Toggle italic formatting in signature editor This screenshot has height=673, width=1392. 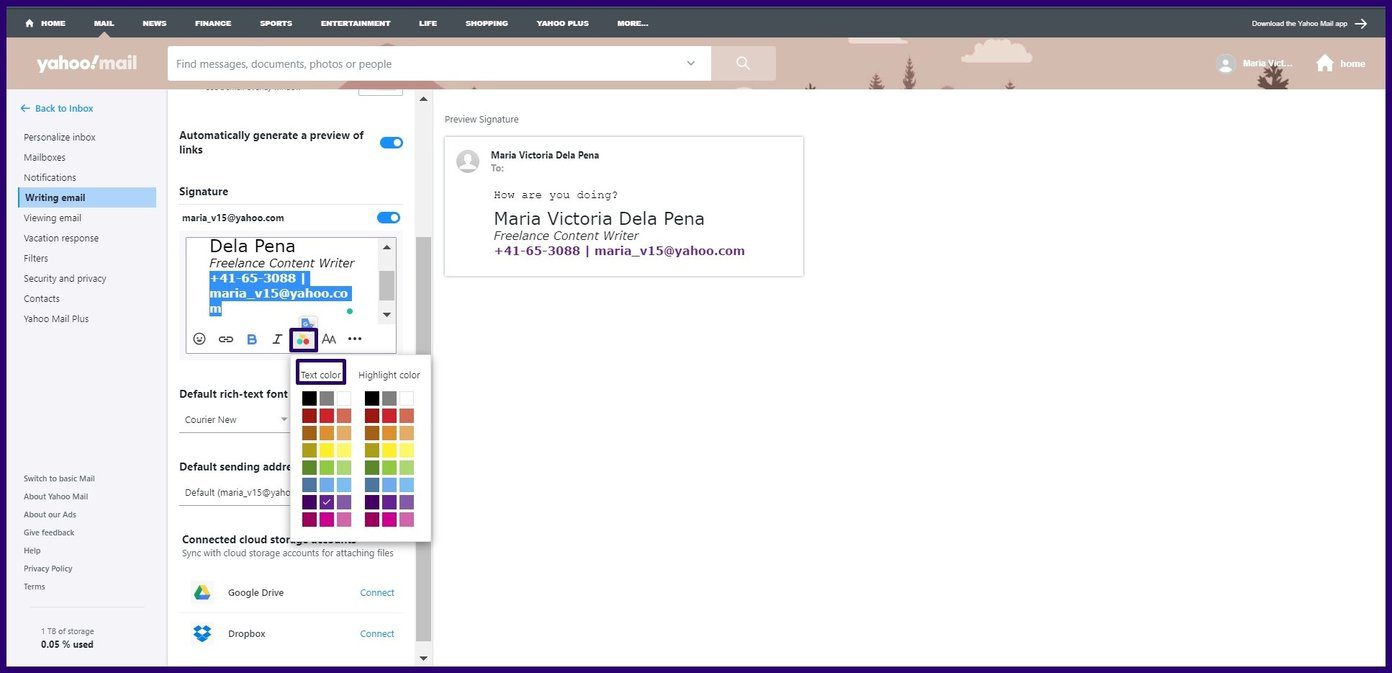point(278,339)
